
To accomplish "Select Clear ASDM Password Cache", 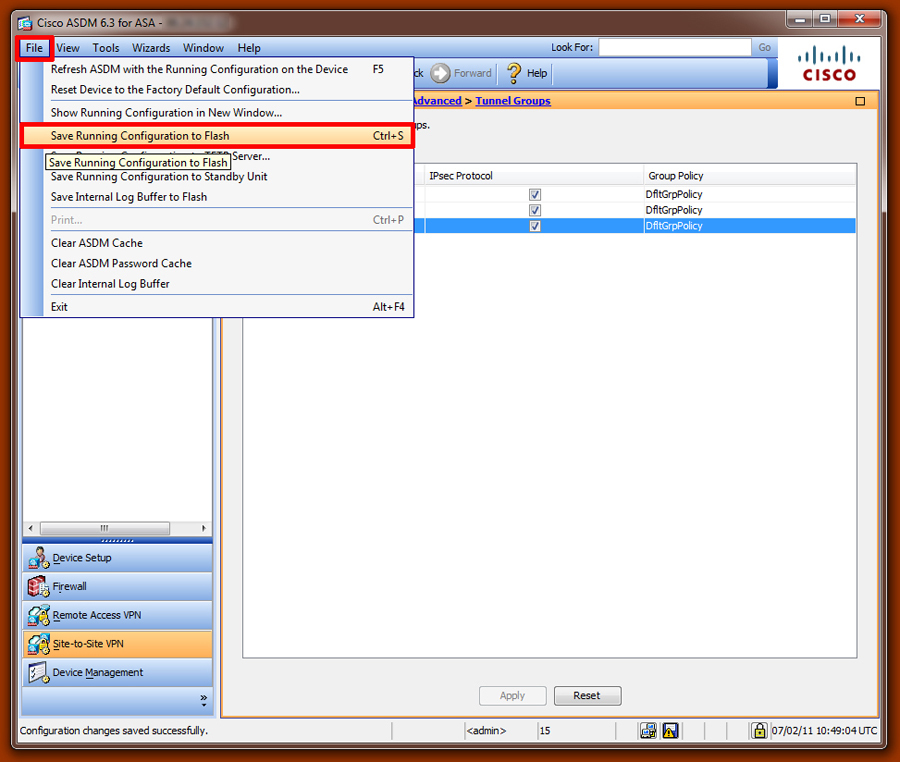I will (x=217, y=263).
